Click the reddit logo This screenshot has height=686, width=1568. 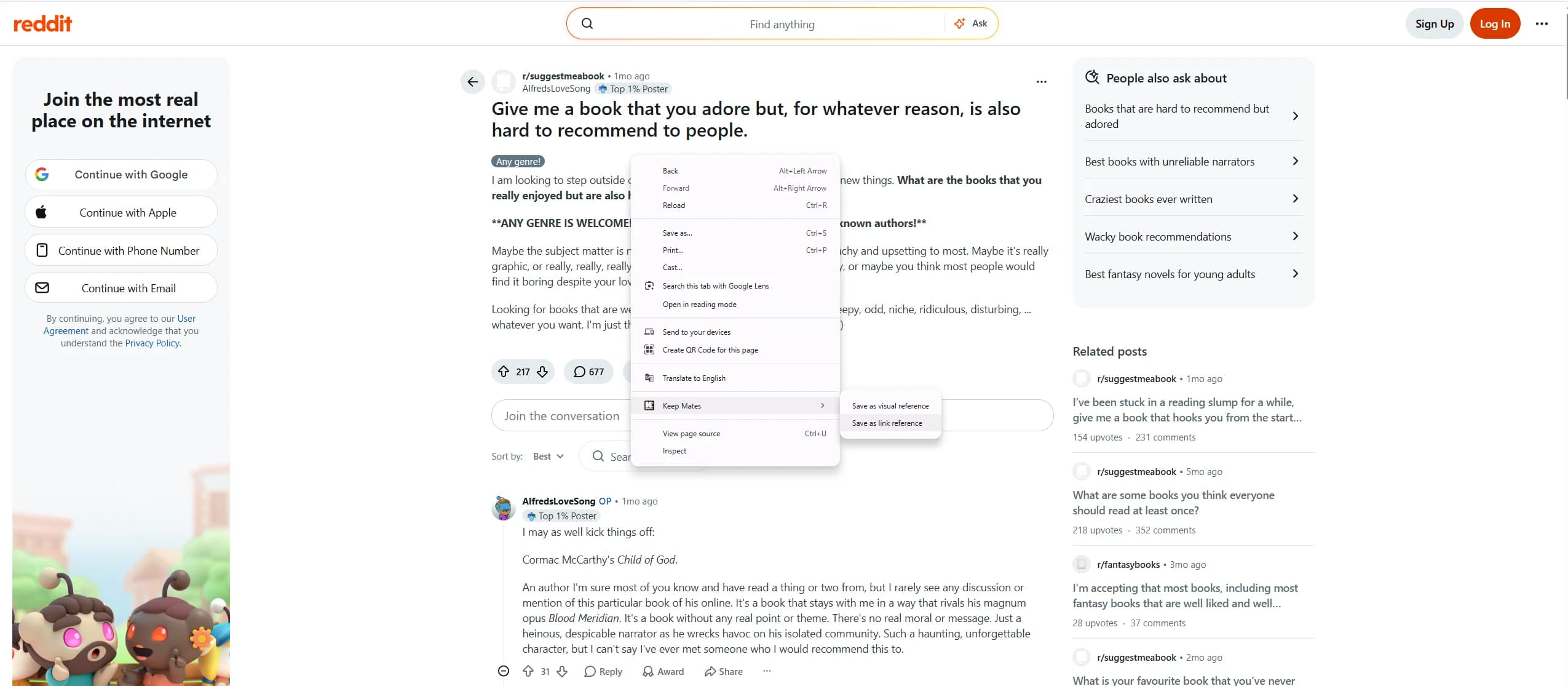pyautogui.click(x=42, y=23)
